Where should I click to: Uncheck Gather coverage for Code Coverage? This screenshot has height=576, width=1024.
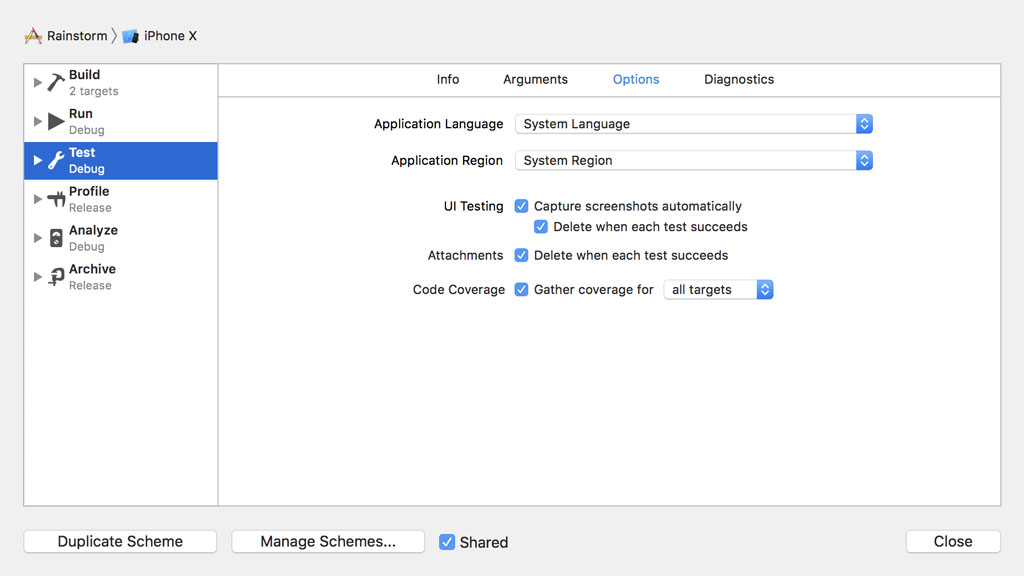[521, 289]
